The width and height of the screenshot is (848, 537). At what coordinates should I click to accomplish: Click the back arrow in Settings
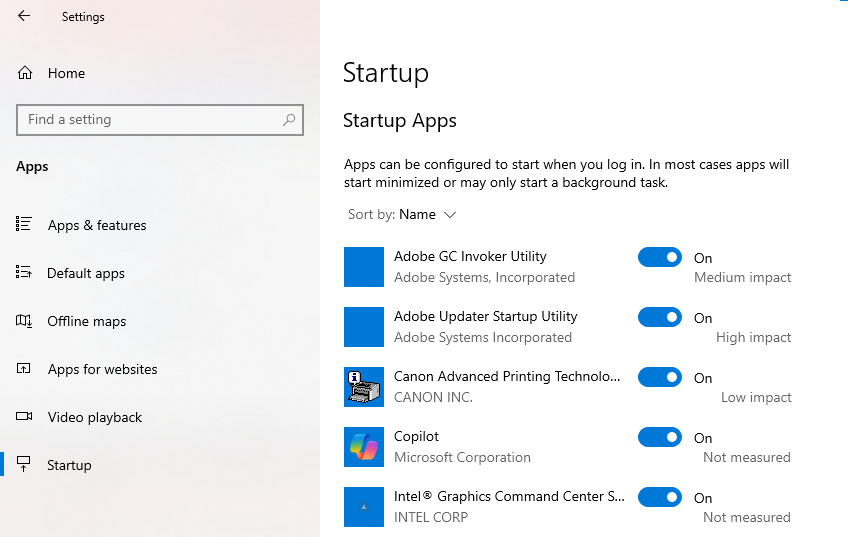(x=24, y=16)
